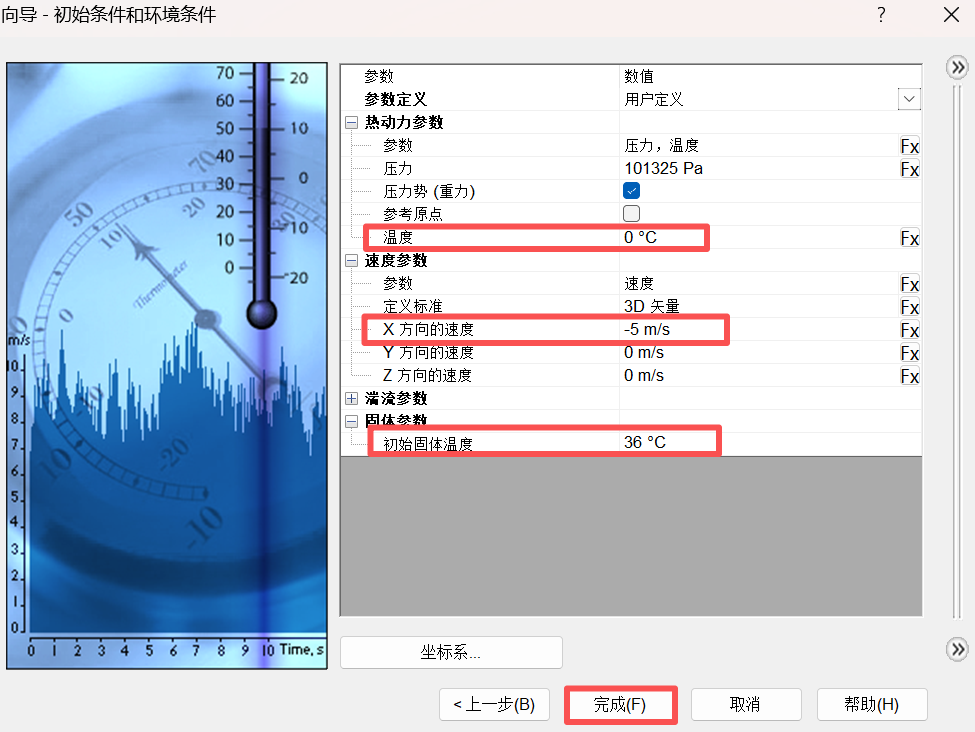Click 完成(F) to finish the wizard
This screenshot has height=732, width=975.
(x=620, y=705)
